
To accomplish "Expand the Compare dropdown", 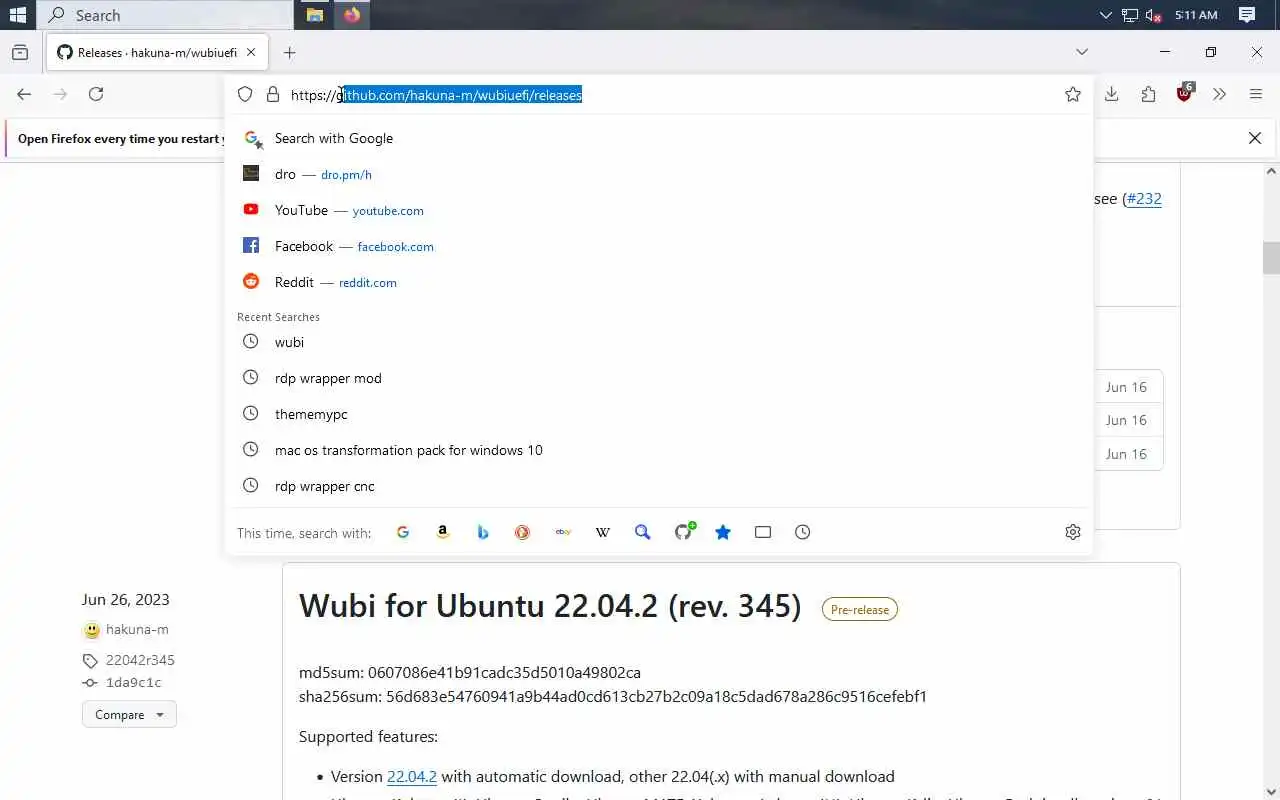I will (129, 715).
